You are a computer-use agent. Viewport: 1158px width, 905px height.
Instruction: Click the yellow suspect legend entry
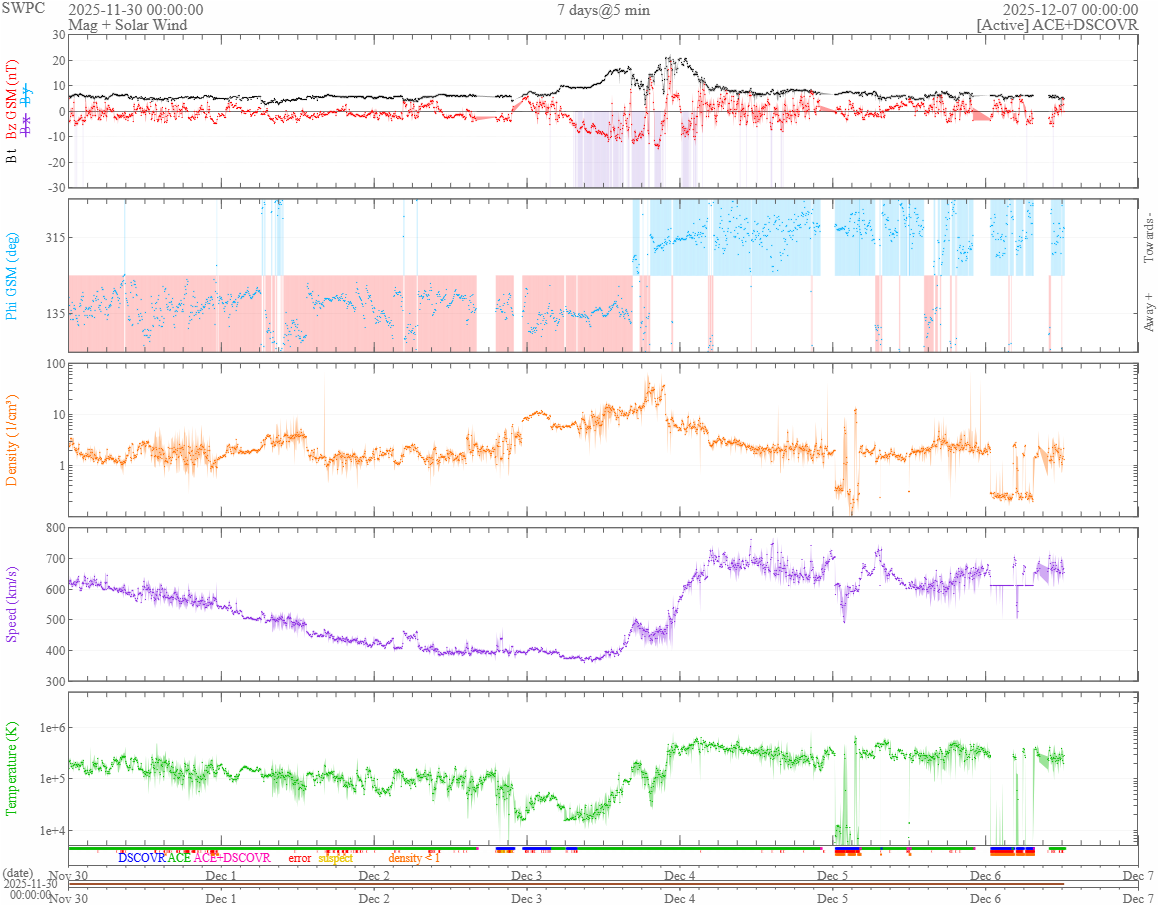tap(336, 858)
